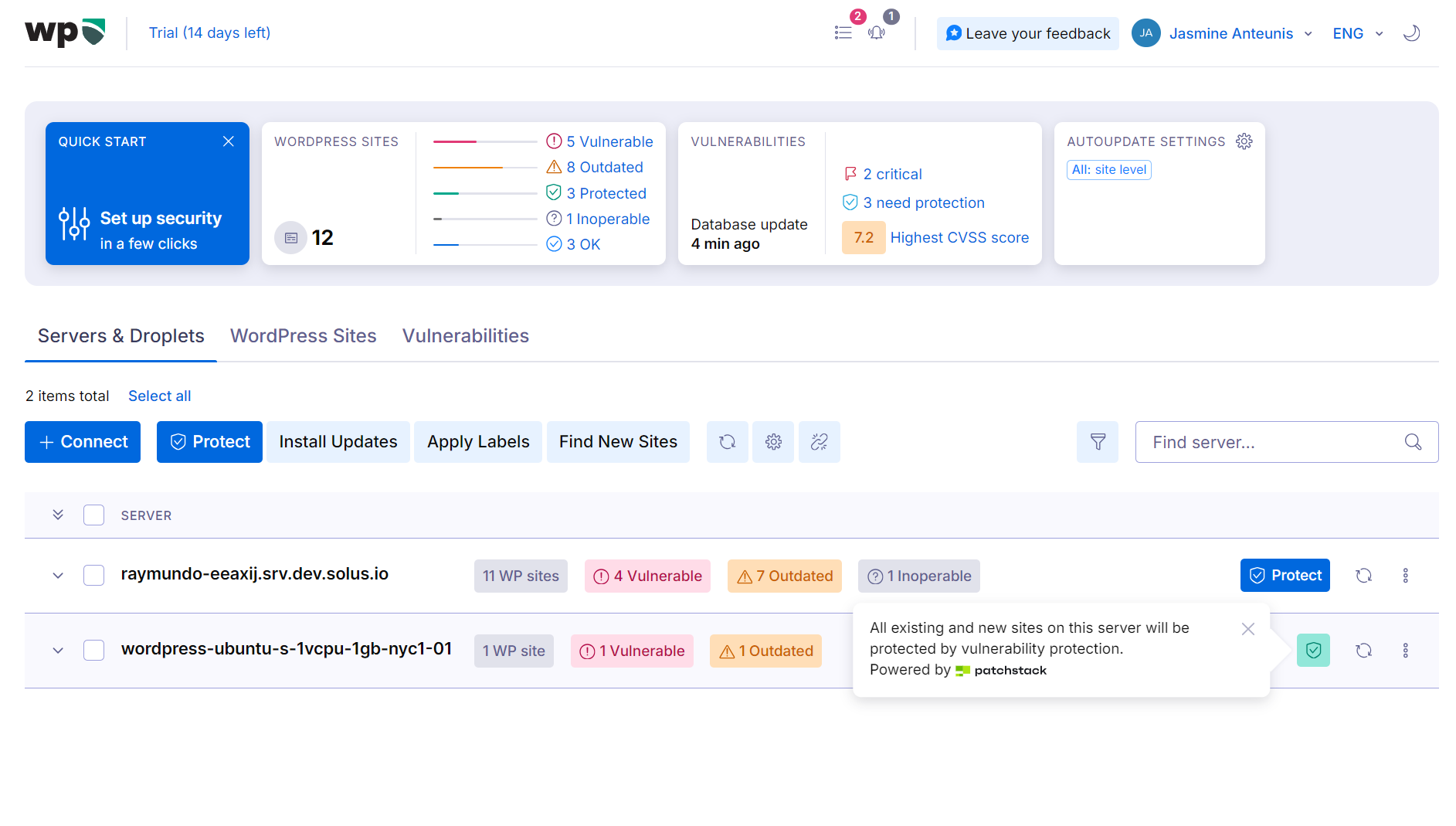
Task: Open the notifications bell icon
Action: 877,32
